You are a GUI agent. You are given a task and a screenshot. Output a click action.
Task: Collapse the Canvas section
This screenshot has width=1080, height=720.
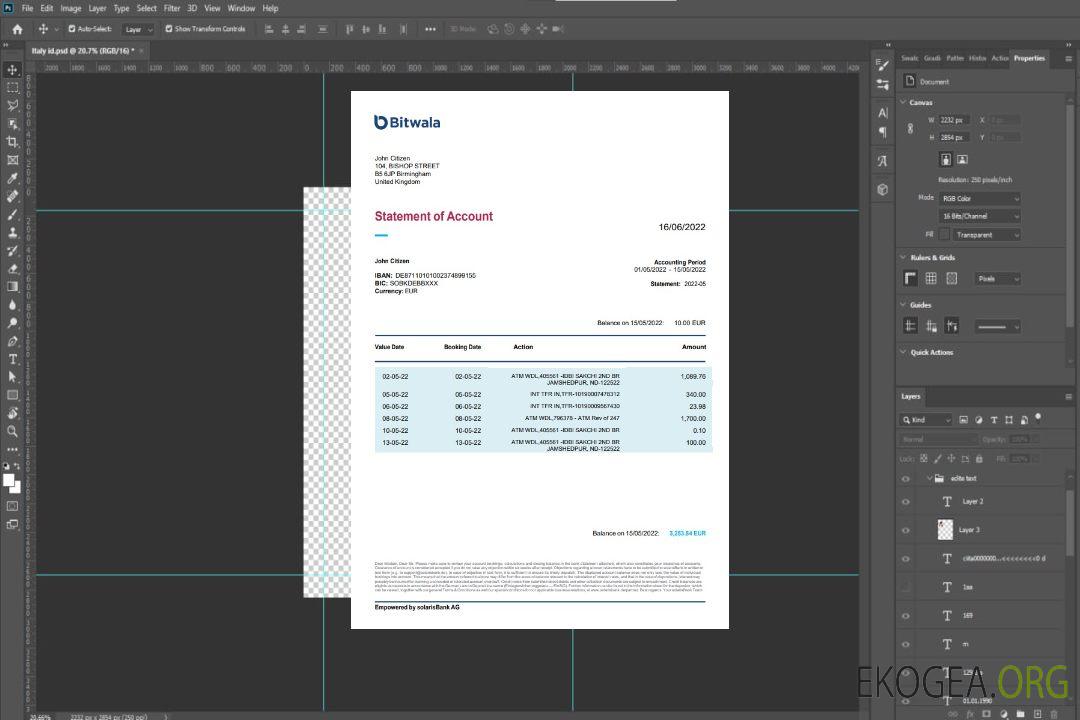click(903, 102)
